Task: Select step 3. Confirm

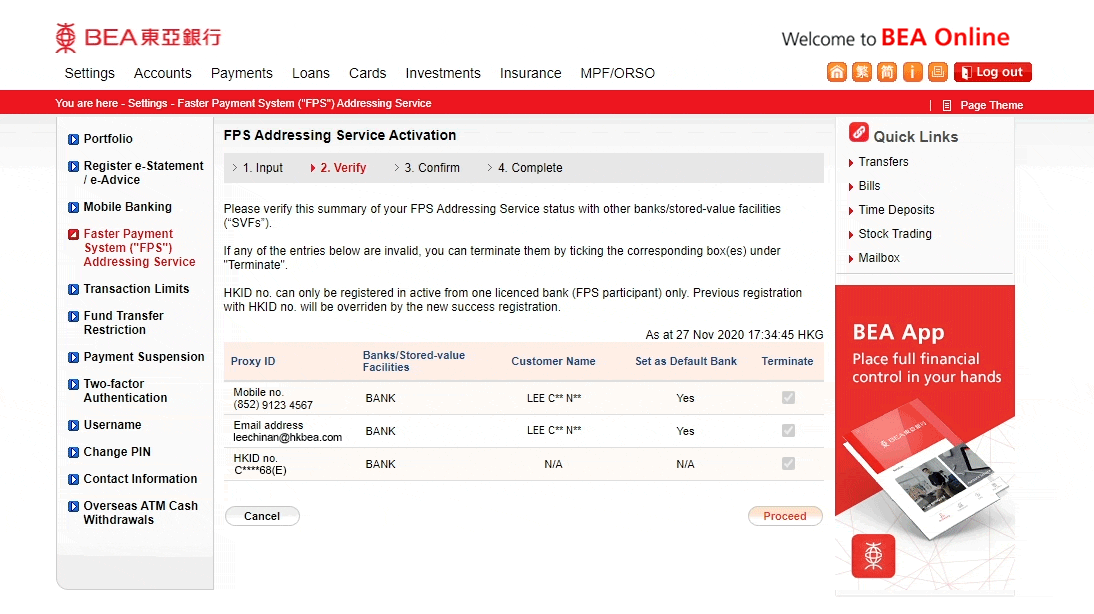Action: click(432, 168)
